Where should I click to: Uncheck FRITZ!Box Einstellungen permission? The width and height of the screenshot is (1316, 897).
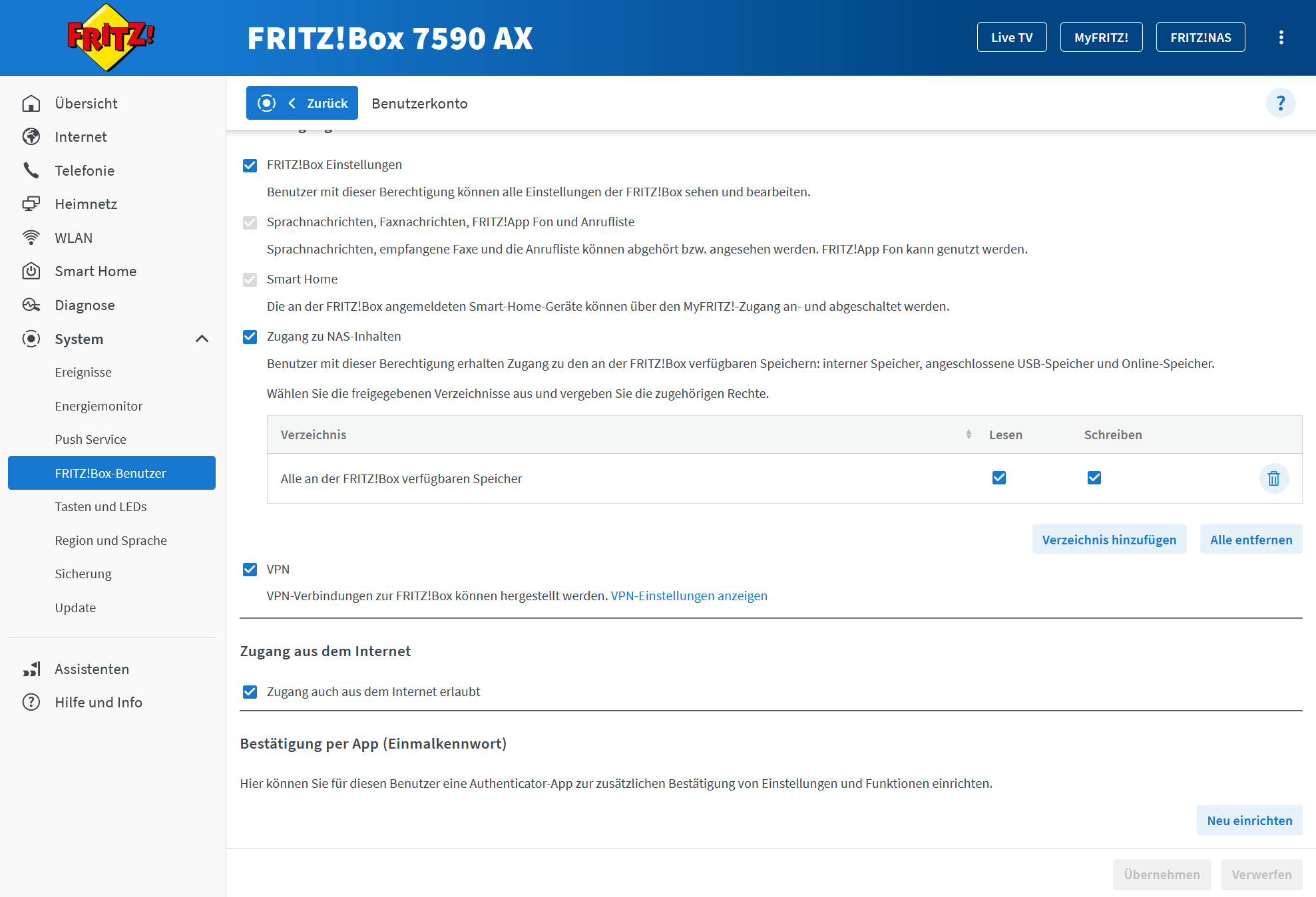250,165
